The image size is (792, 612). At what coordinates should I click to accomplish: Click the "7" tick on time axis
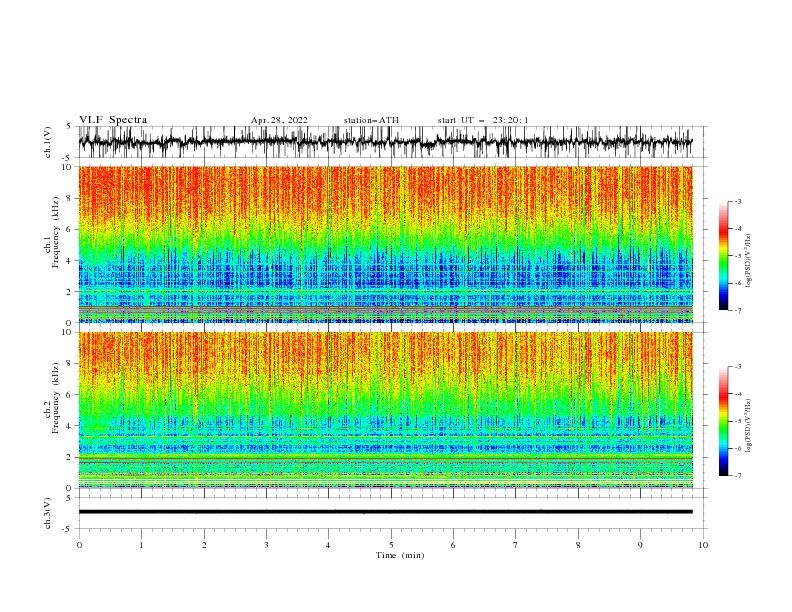[x=516, y=545]
